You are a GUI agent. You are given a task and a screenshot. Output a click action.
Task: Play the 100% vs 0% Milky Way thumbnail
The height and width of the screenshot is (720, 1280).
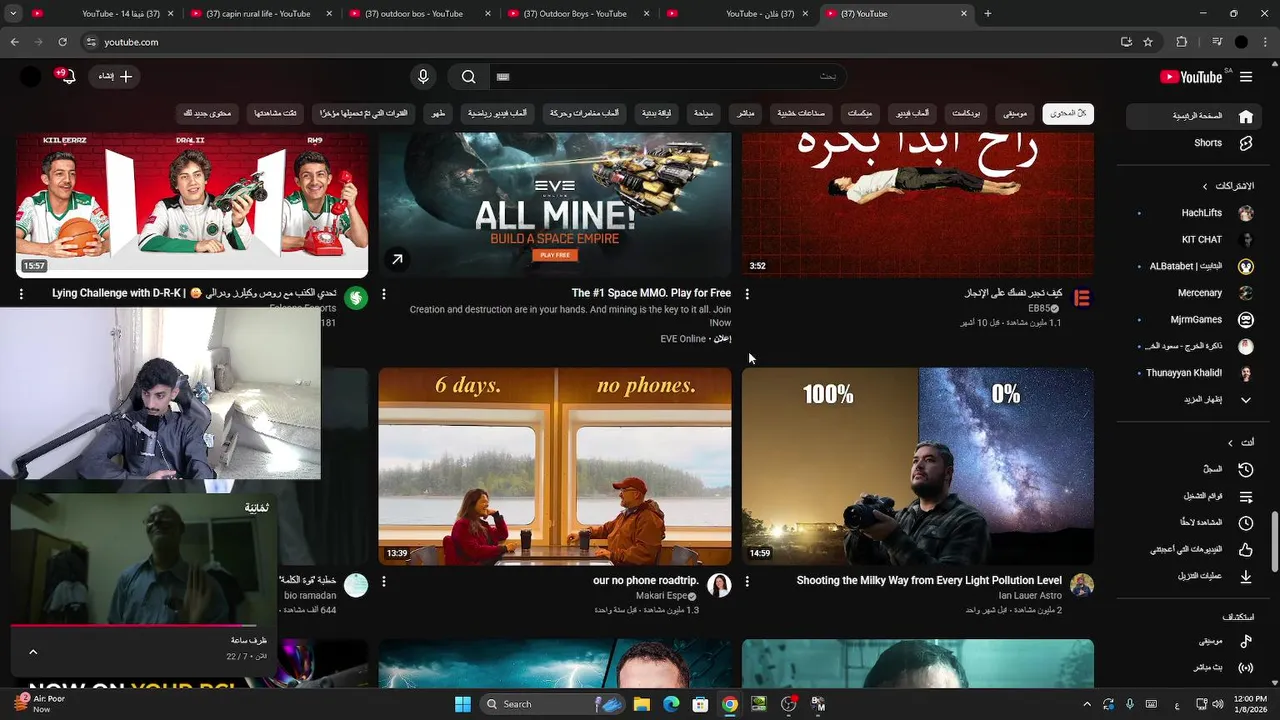point(918,467)
